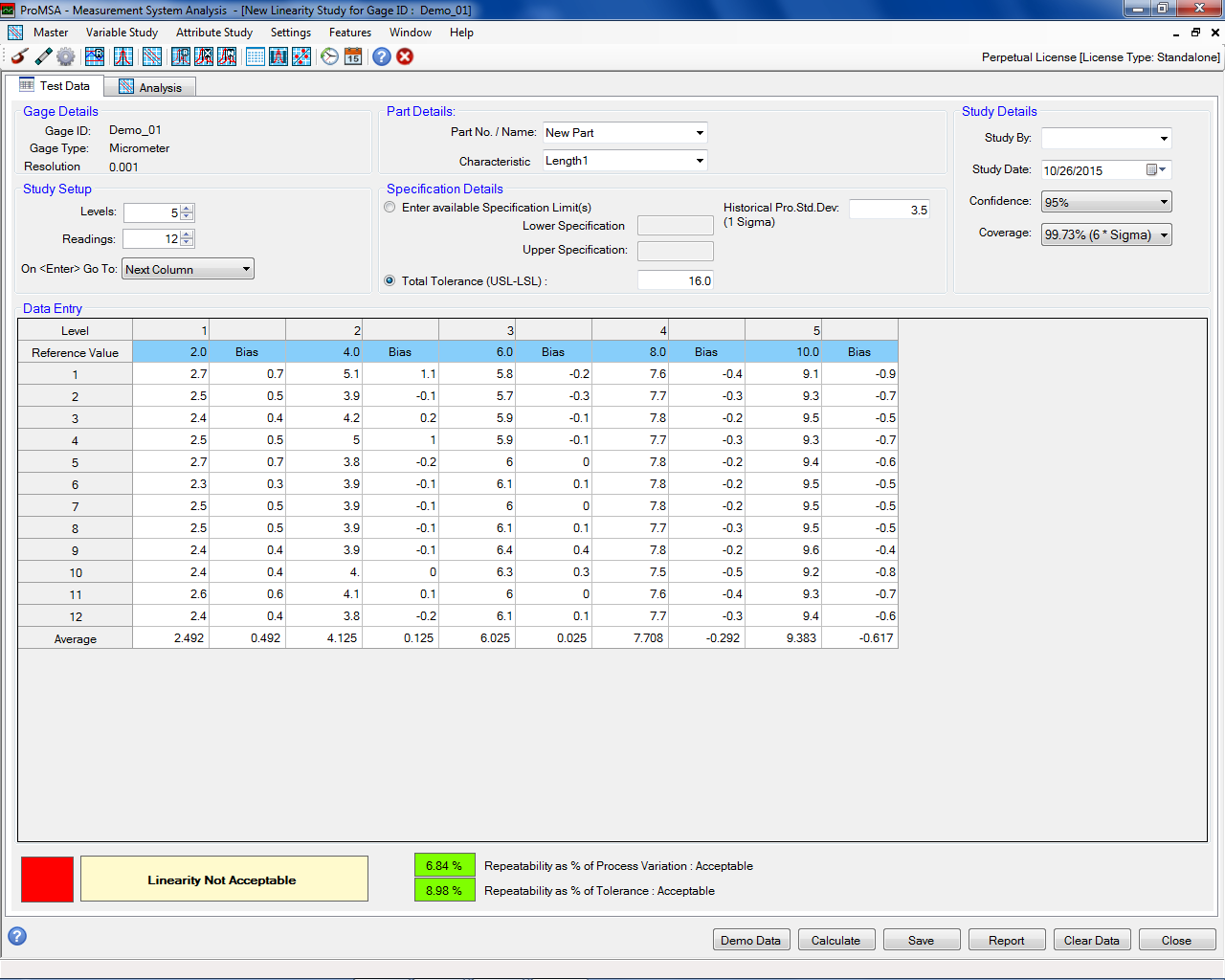Click the Reference Value cell 2.0
The width and height of the screenshot is (1225, 980).
point(171,352)
